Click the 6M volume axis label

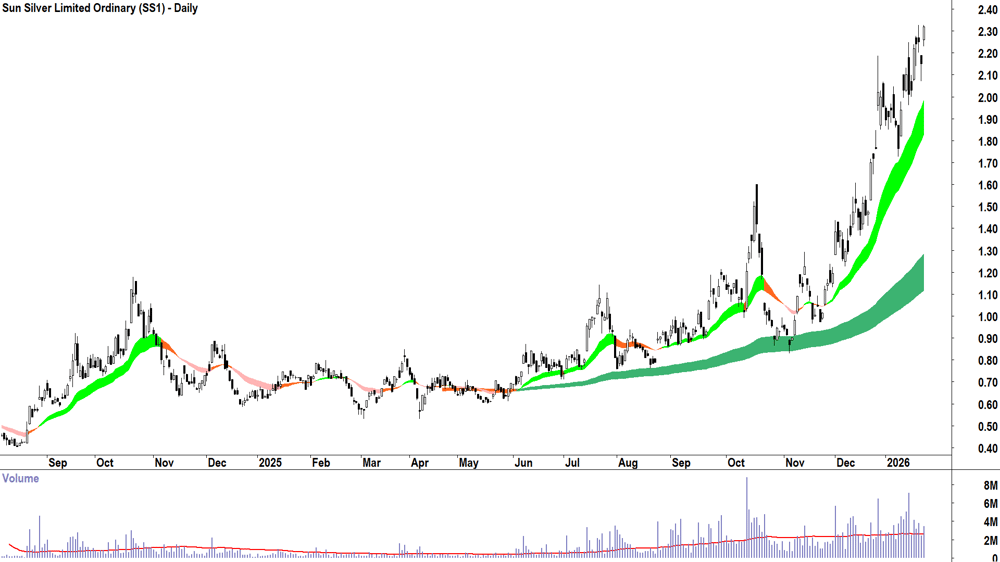[x=990, y=504]
